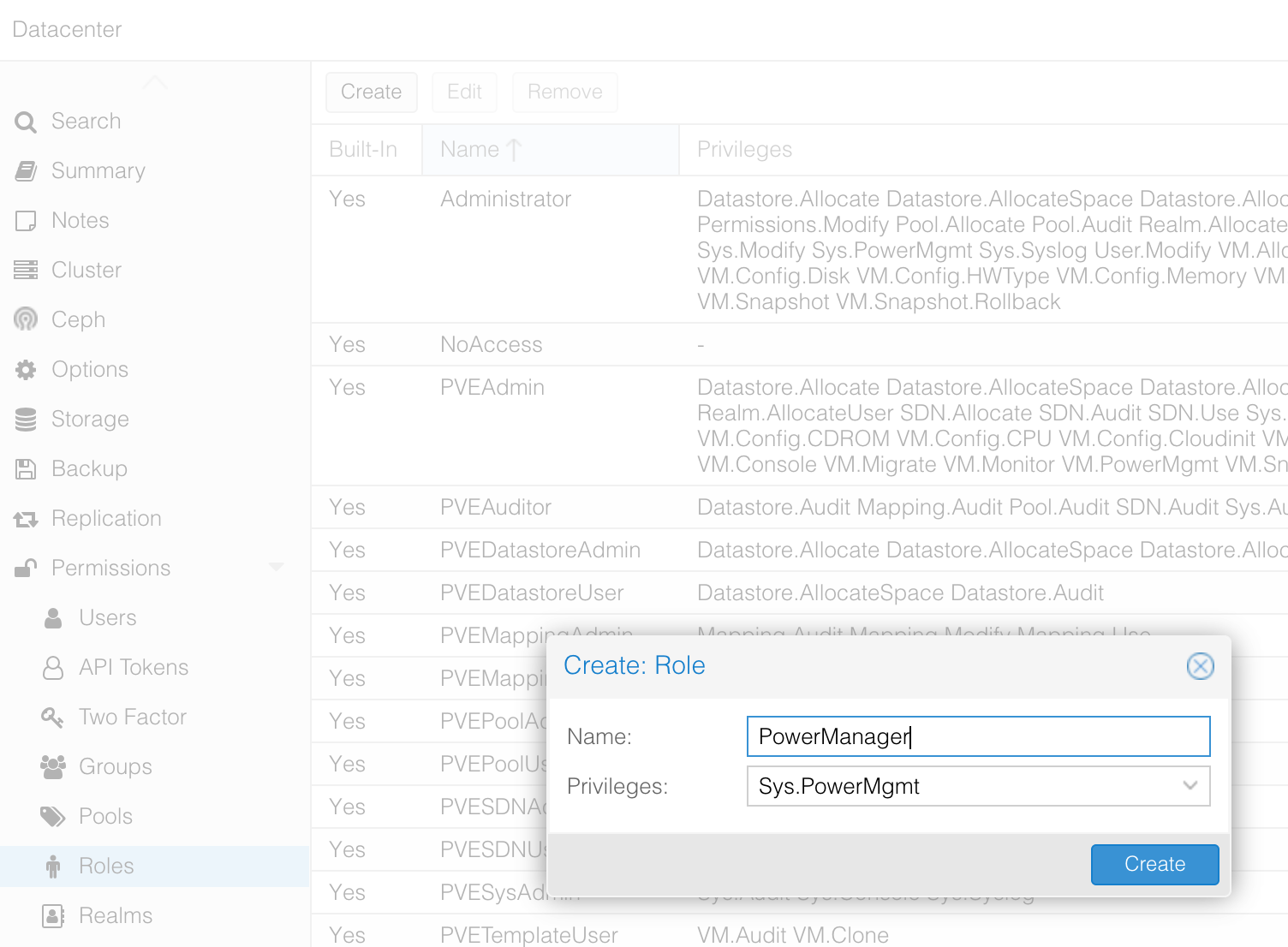Click the Create button in toolbar
Screen dimensions: 1288x947
click(x=371, y=92)
